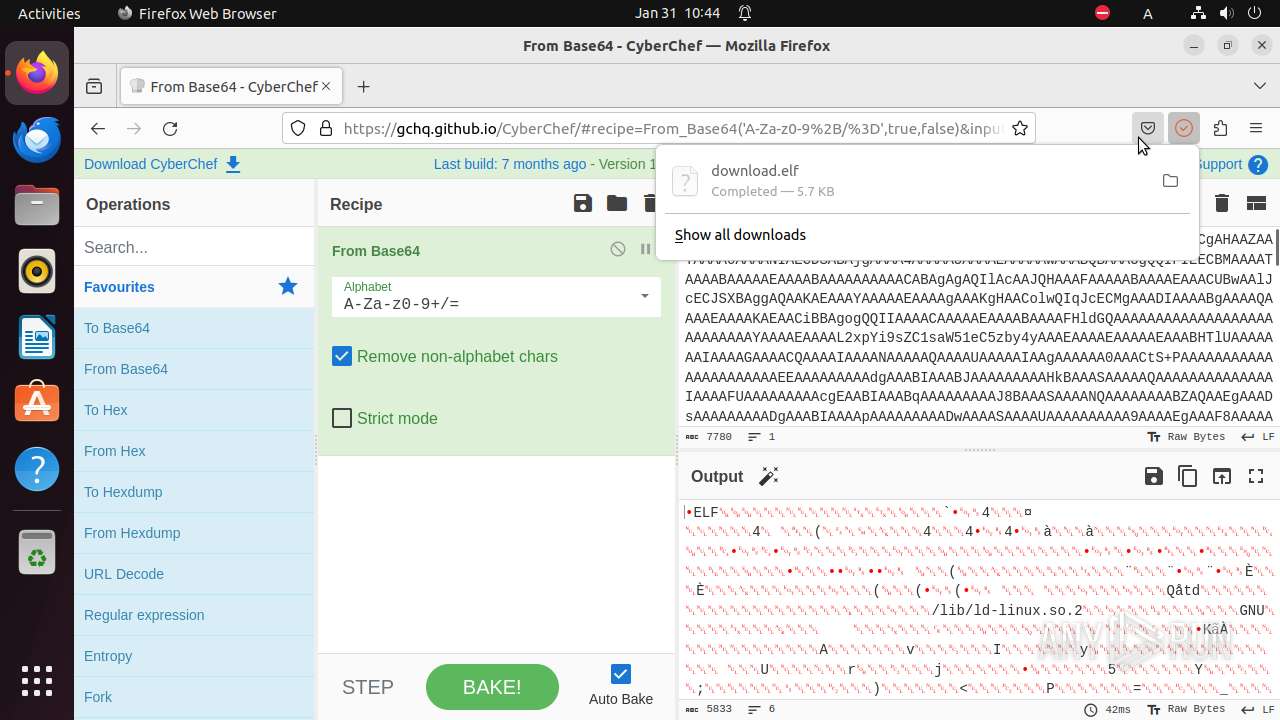The height and width of the screenshot is (720, 1280).
Task: Replace input with output icon
Action: pos(1222,477)
